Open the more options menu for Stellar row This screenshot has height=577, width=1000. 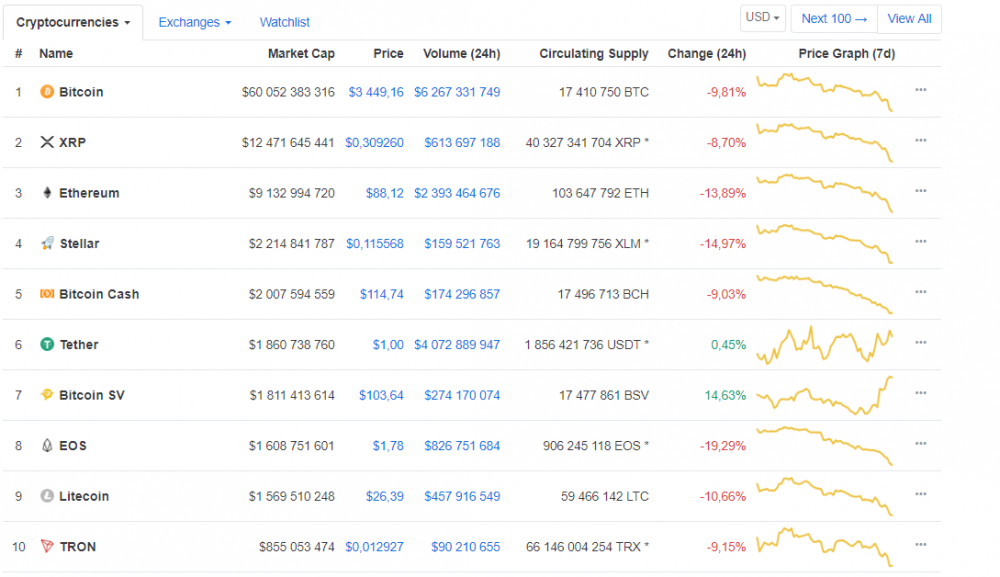[x=920, y=242]
